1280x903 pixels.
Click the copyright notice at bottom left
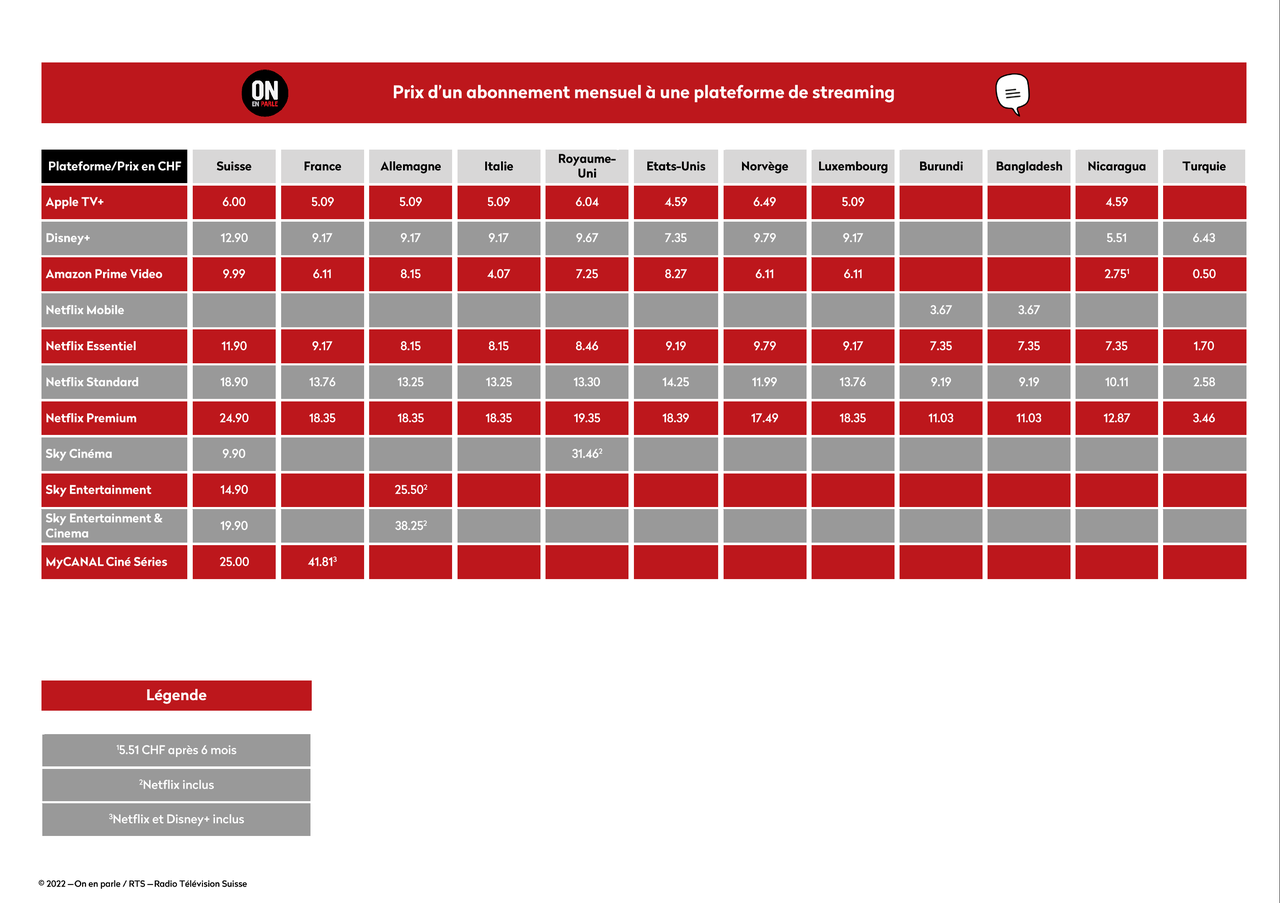(x=143, y=884)
